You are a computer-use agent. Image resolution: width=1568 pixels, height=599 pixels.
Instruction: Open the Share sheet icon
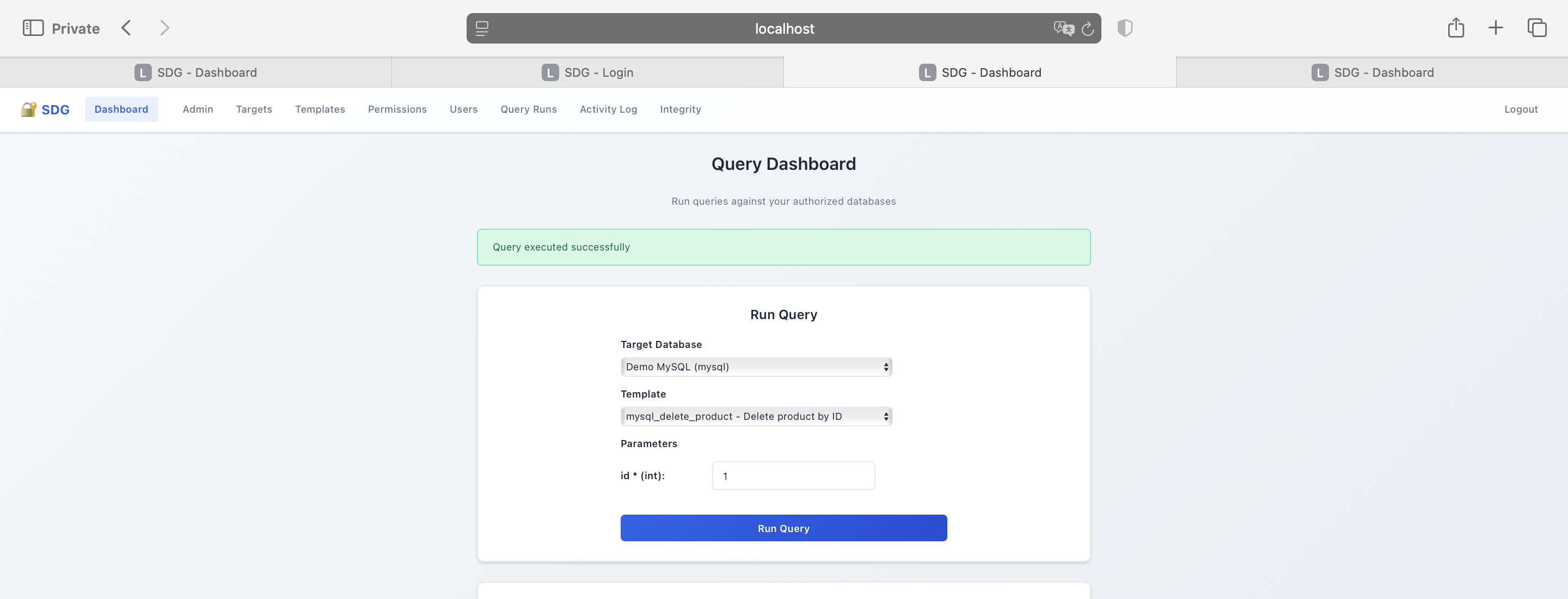tap(1456, 27)
